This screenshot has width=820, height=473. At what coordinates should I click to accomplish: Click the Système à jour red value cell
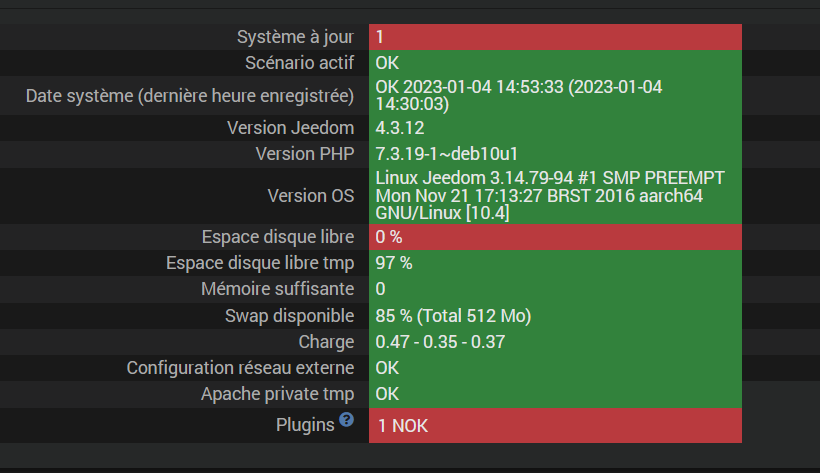pyautogui.click(x=555, y=37)
